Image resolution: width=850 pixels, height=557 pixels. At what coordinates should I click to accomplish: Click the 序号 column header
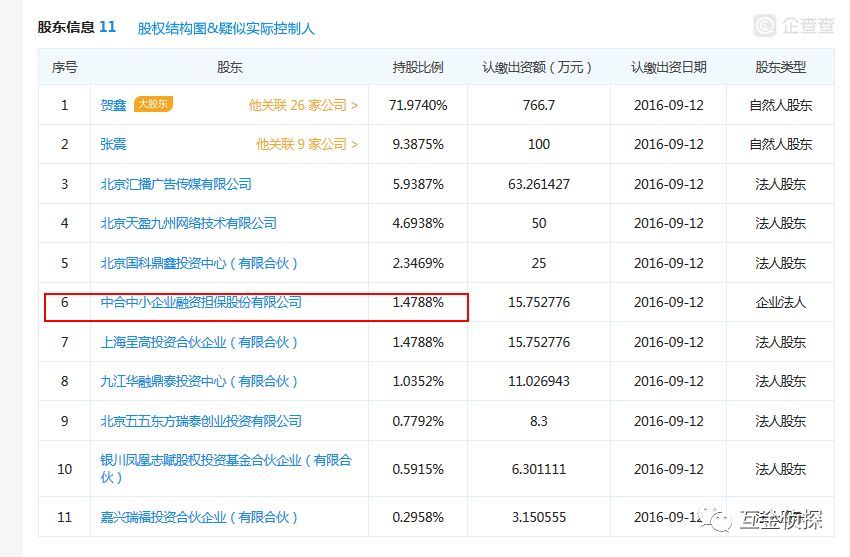[x=65, y=67]
